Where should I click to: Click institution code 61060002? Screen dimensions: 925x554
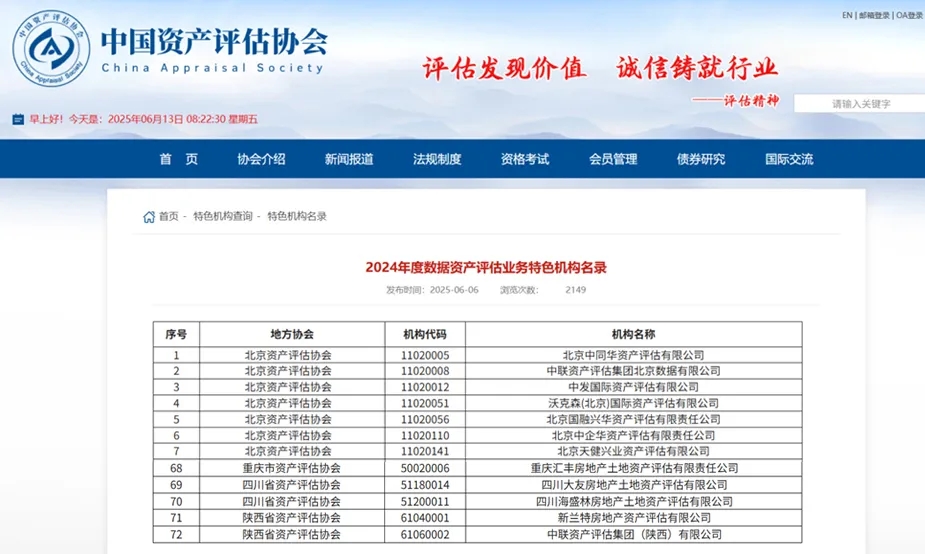tap(425, 535)
